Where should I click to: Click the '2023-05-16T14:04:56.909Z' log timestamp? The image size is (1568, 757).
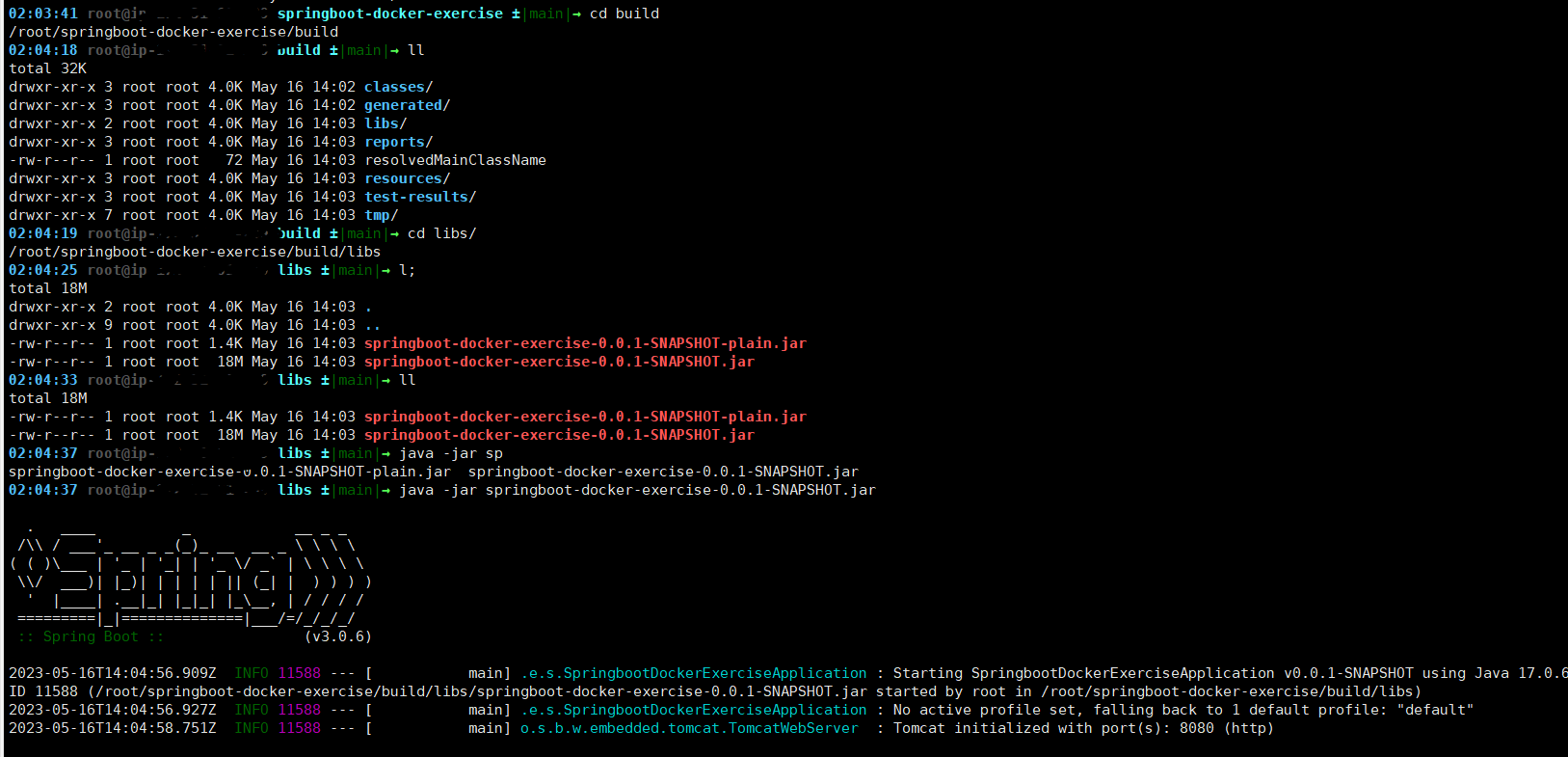pyautogui.click(x=113, y=673)
